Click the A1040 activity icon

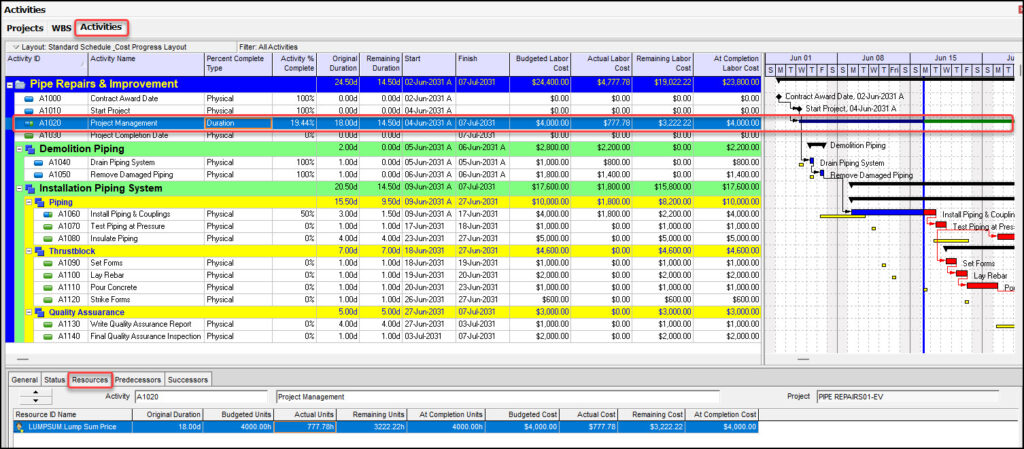tap(39, 163)
